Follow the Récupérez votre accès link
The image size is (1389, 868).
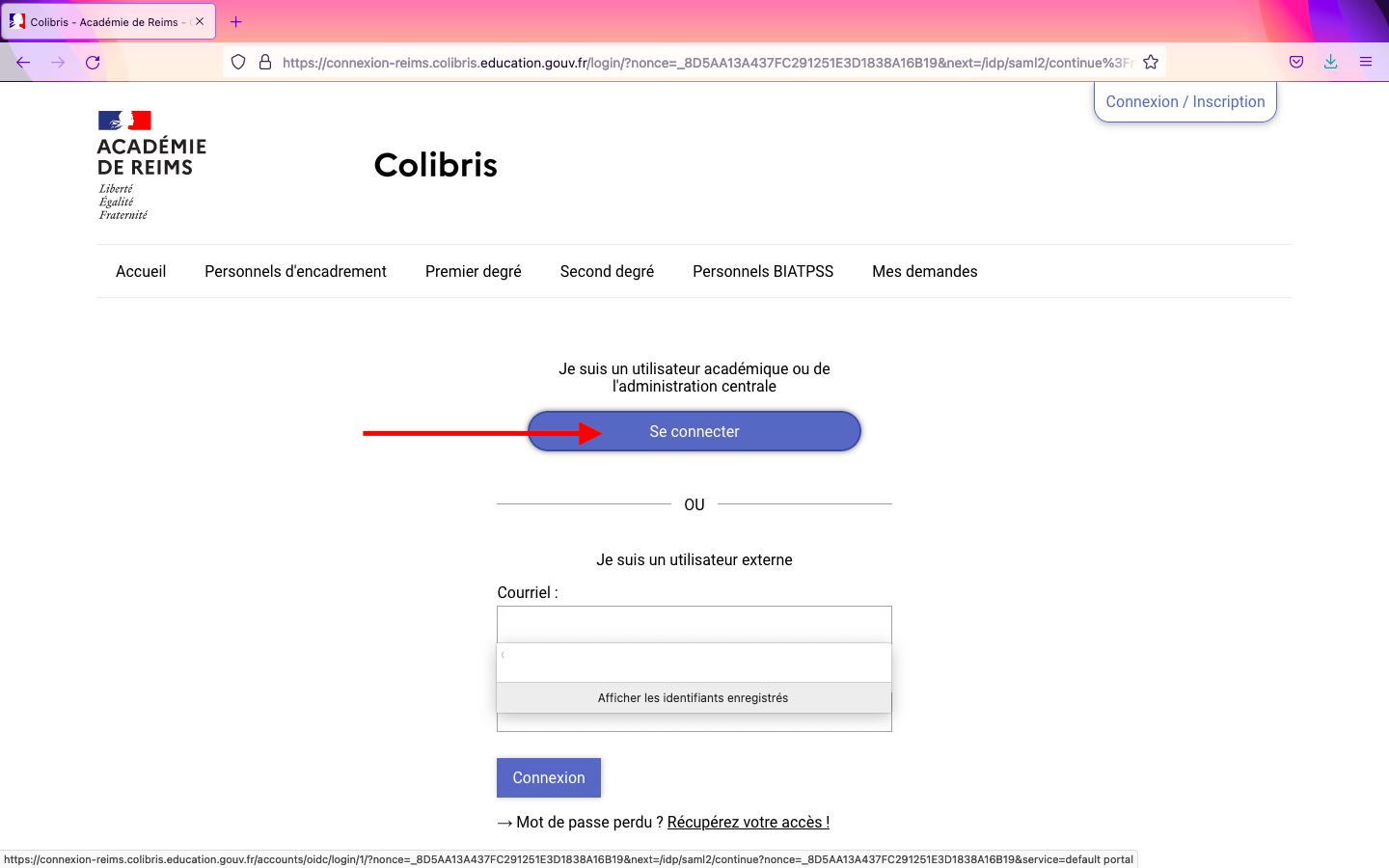748,823
